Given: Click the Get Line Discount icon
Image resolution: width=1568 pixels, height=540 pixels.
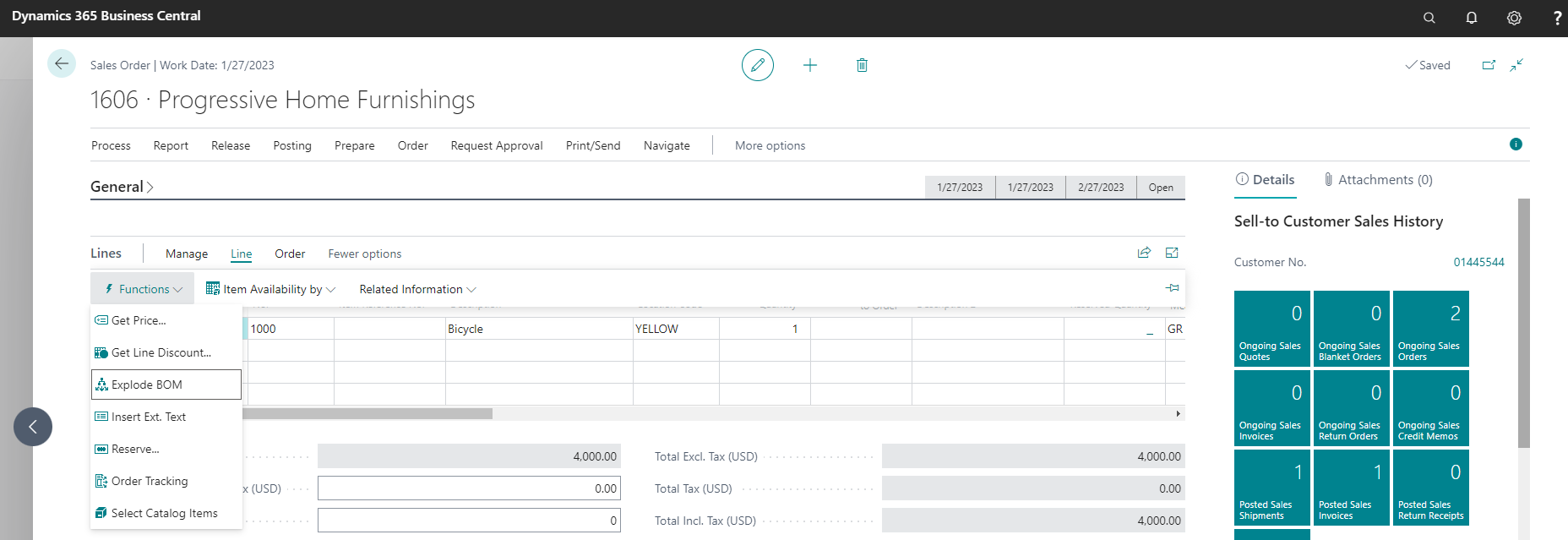Looking at the screenshot, I should 101,352.
